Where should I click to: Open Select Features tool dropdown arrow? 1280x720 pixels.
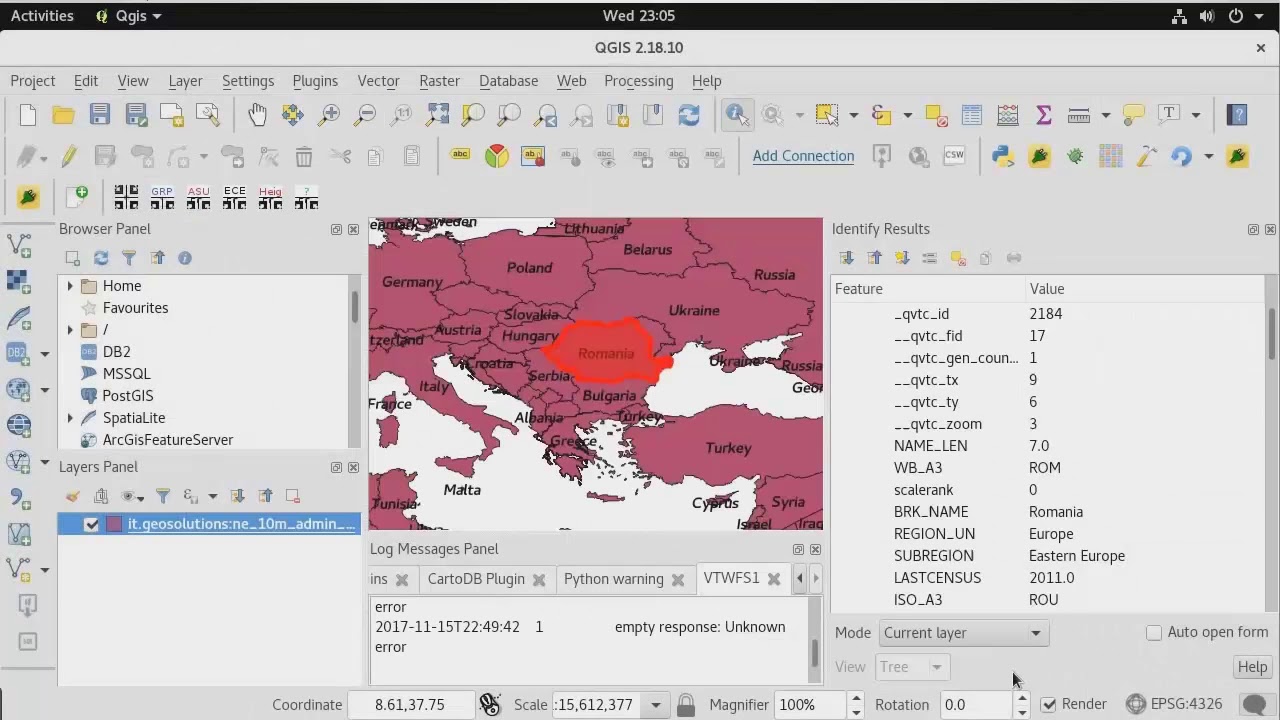[854, 115]
